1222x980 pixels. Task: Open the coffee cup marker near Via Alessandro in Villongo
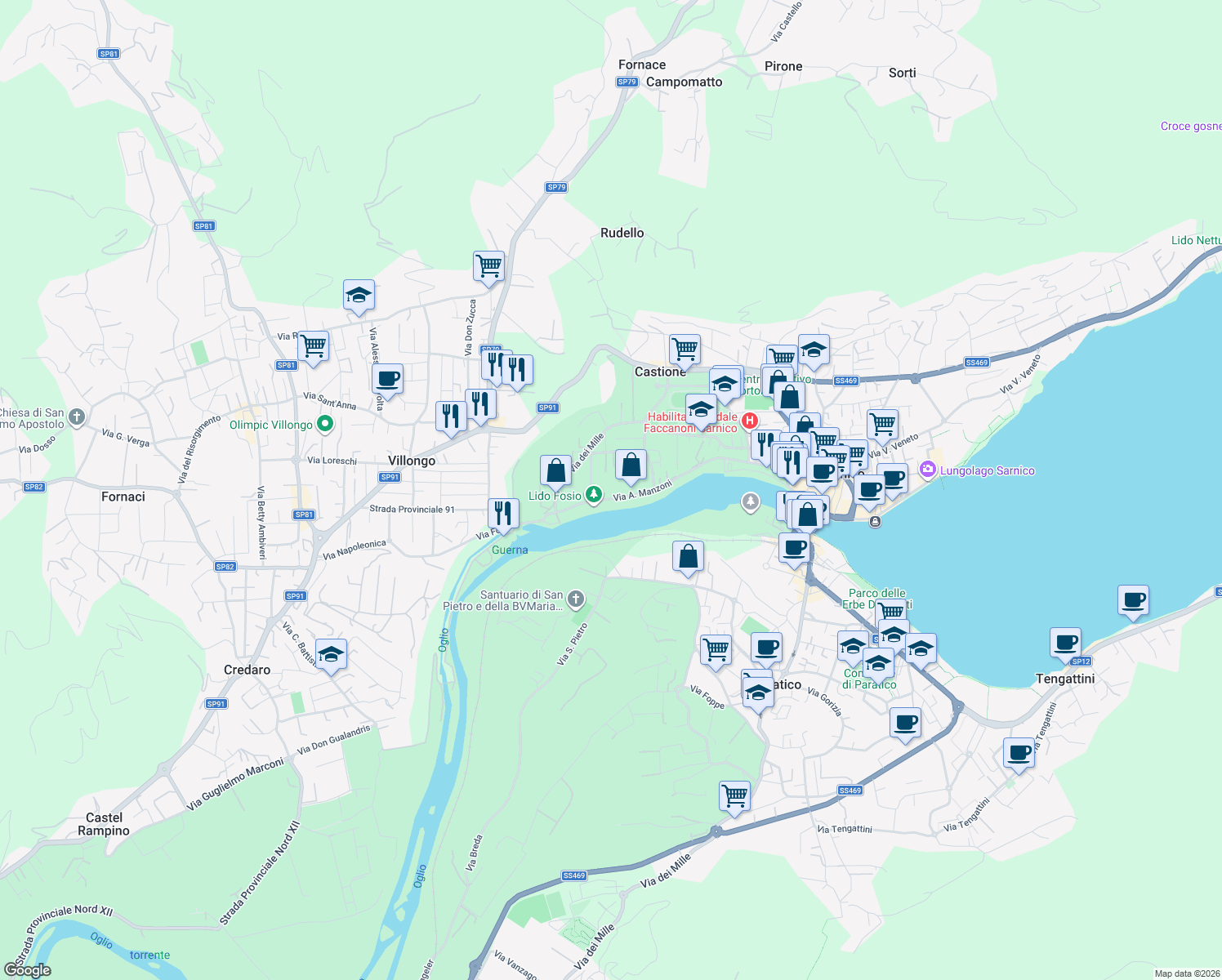coord(387,379)
